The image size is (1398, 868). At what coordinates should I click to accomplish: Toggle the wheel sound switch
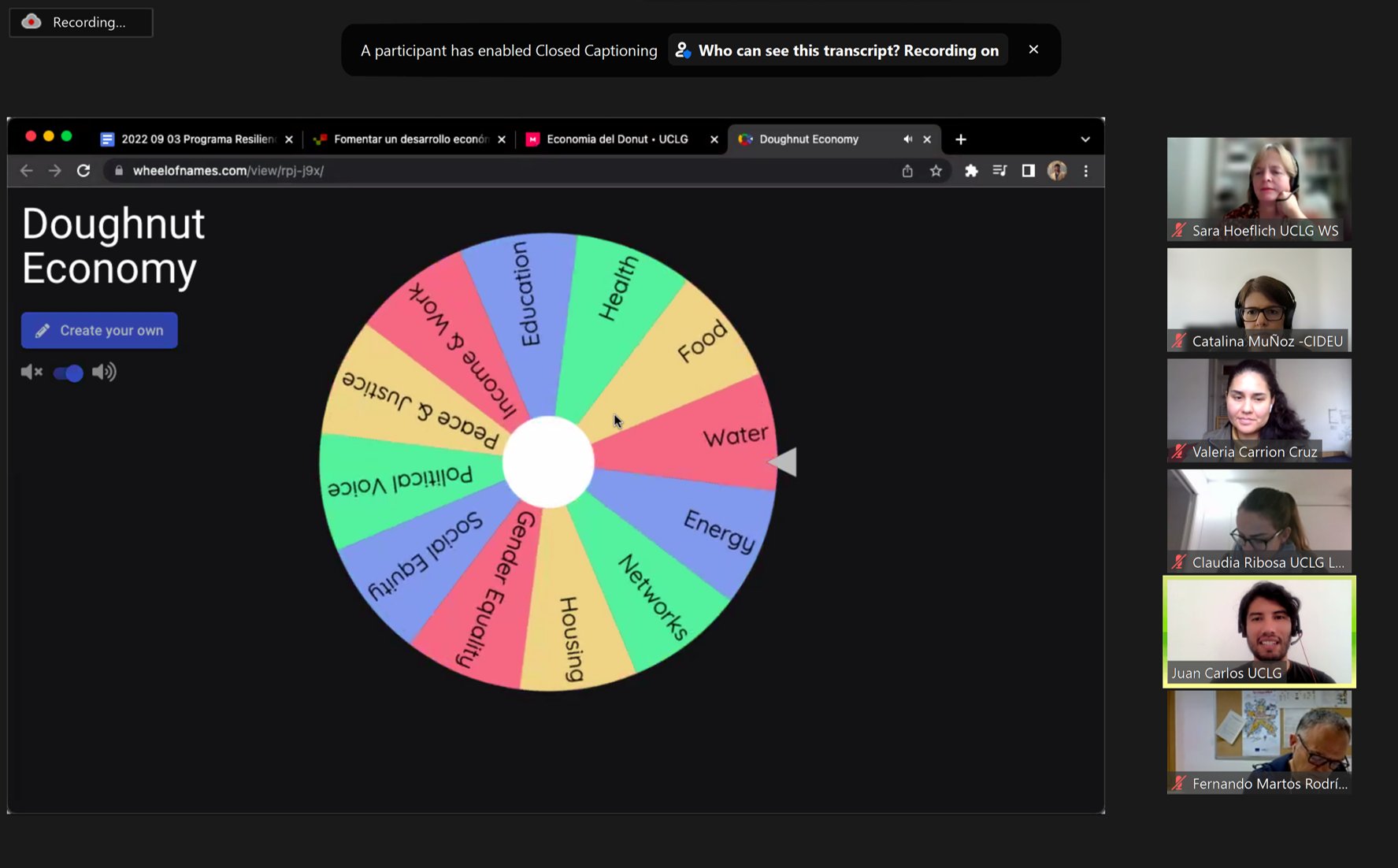69,373
